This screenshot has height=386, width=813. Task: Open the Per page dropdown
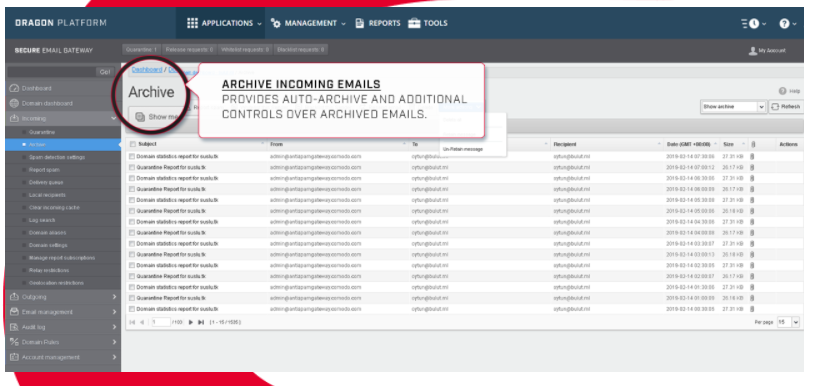point(788,322)
